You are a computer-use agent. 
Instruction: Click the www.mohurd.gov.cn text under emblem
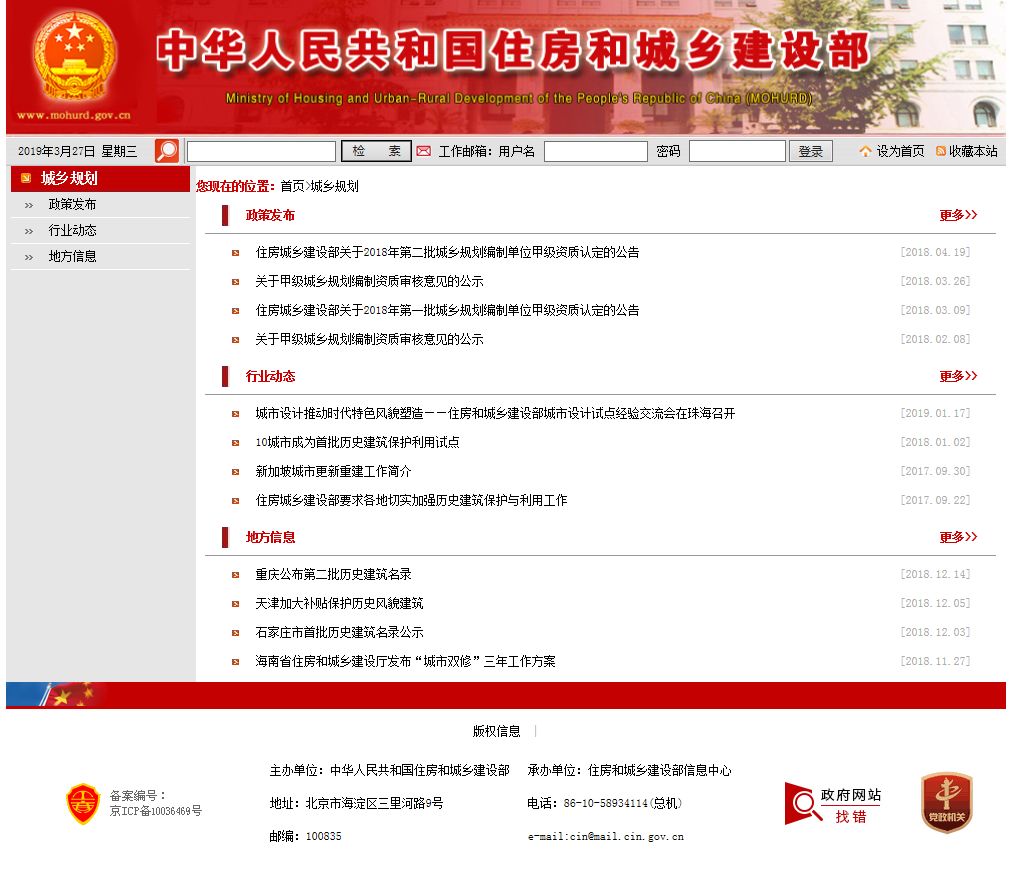pos(74,115)
